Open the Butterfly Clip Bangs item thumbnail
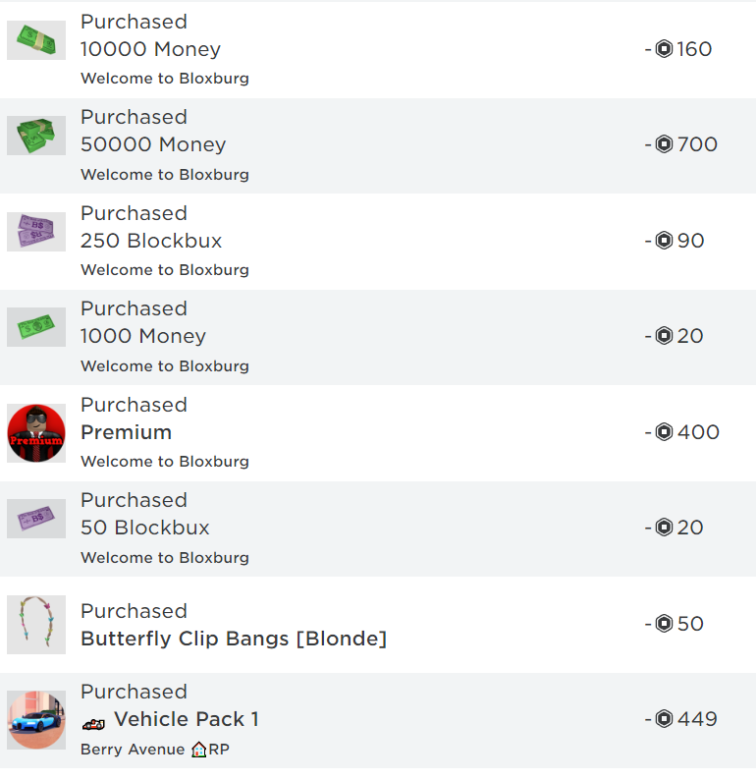756x780 pixels. 36,624
